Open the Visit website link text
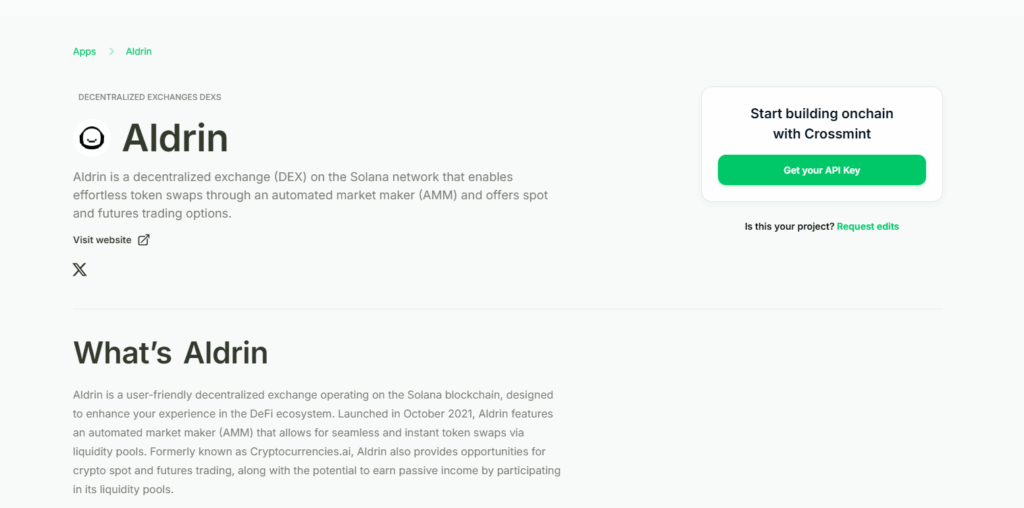Image resolution: width=1024 pixels, height=508 pixels. [x=102, y=240]
